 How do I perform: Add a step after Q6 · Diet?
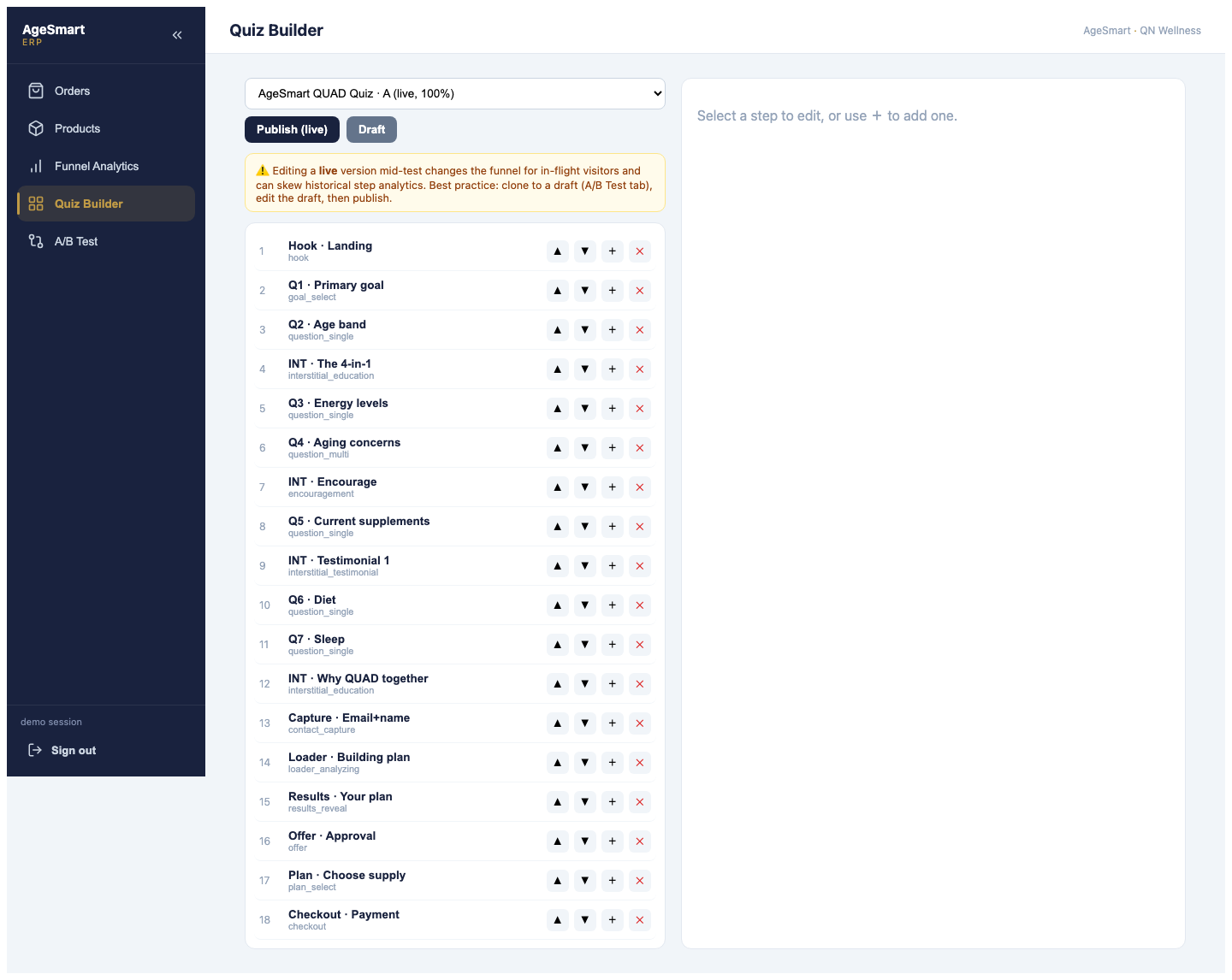(613, 605)
